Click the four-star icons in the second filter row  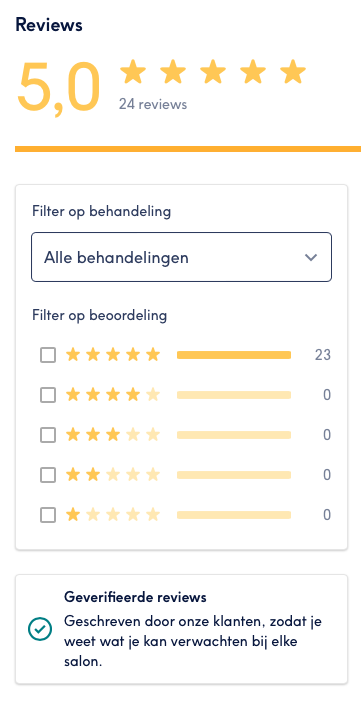click(x=113, y=395)
